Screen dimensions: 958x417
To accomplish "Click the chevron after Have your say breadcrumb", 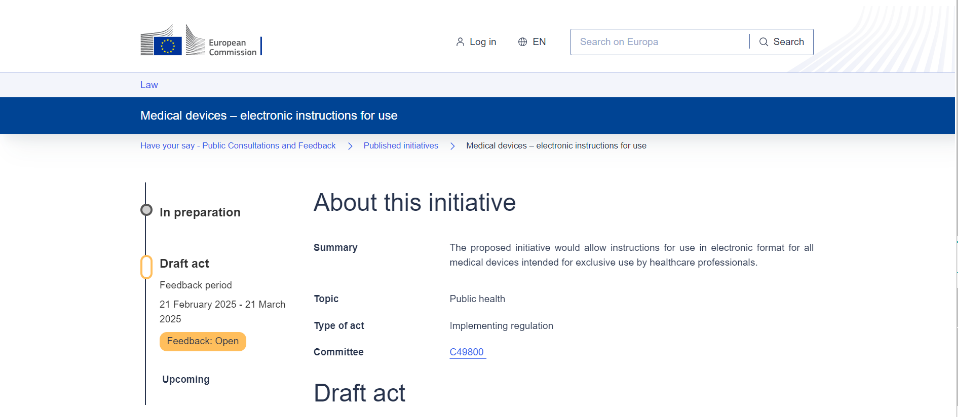I will click(350, 146).
